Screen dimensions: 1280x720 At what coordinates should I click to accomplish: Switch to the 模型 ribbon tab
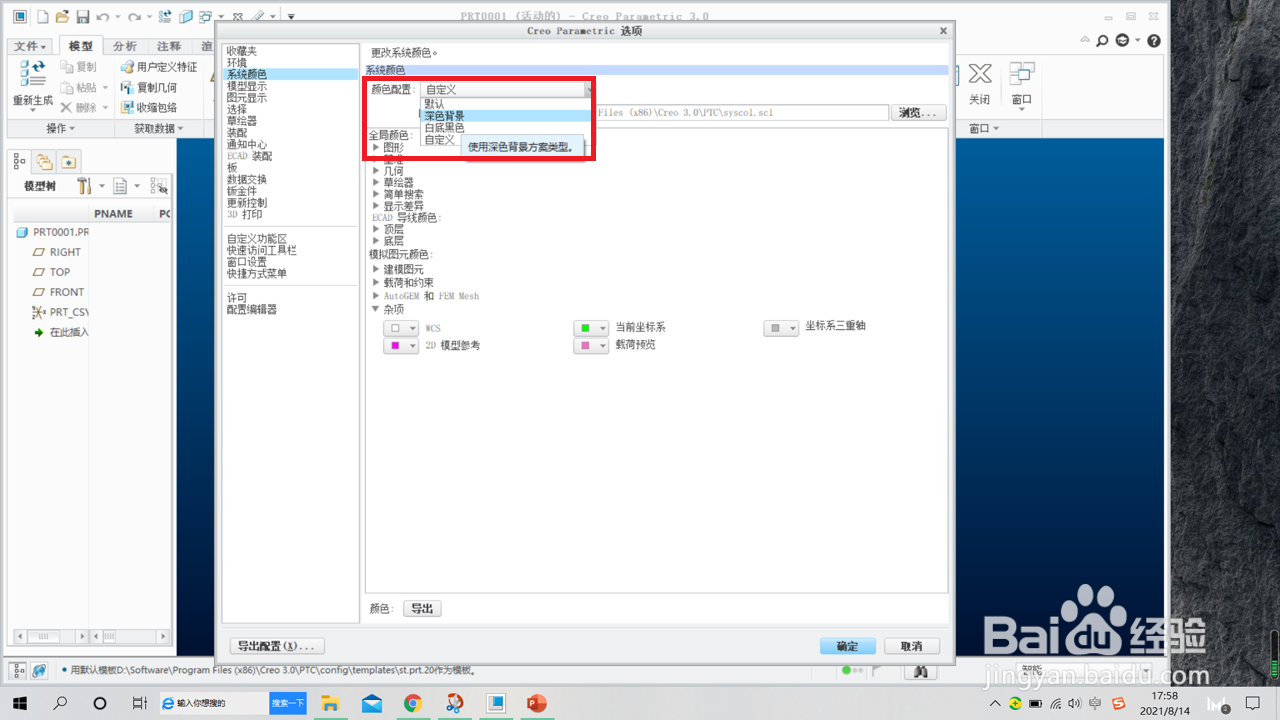click(80, 46)
